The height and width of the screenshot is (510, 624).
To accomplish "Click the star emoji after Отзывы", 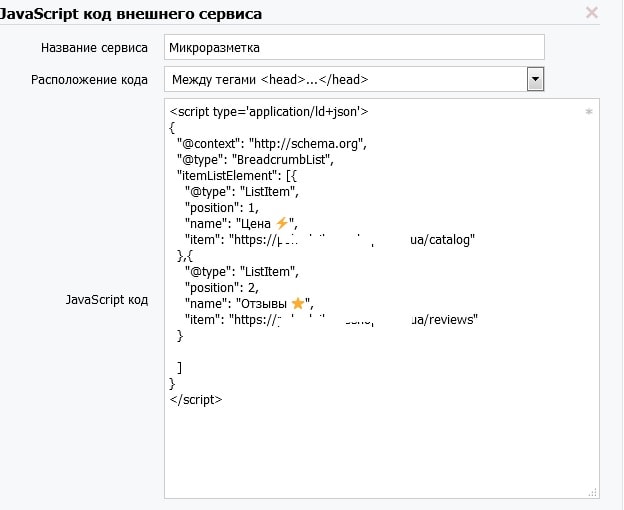I will pos(297,303).
